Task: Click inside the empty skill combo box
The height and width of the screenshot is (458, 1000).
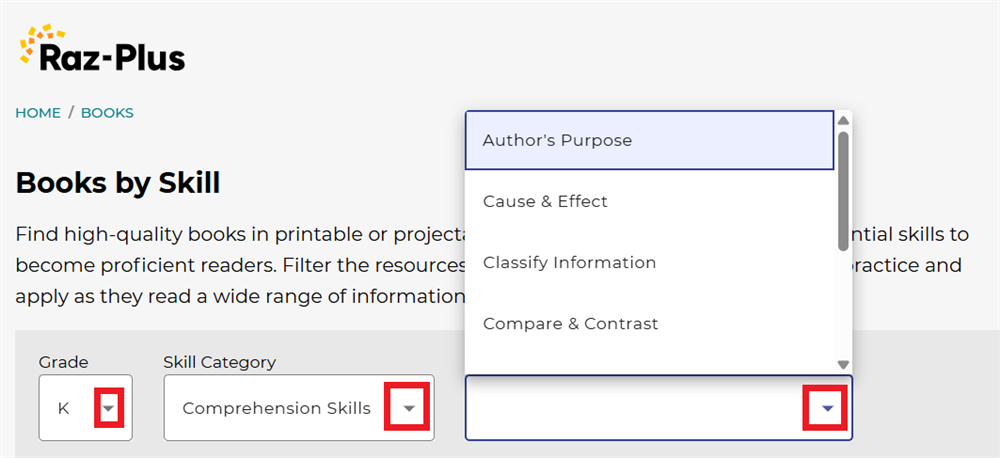Action: (x=630, y=408)
